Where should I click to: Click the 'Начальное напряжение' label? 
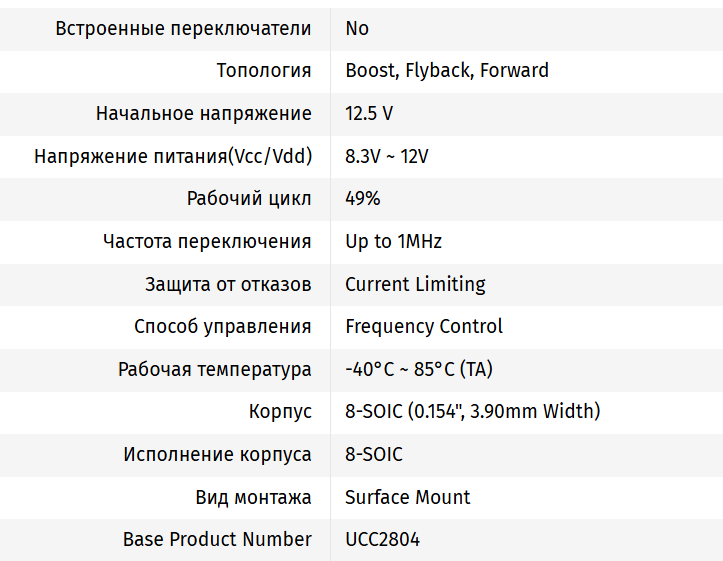[204, 113]
